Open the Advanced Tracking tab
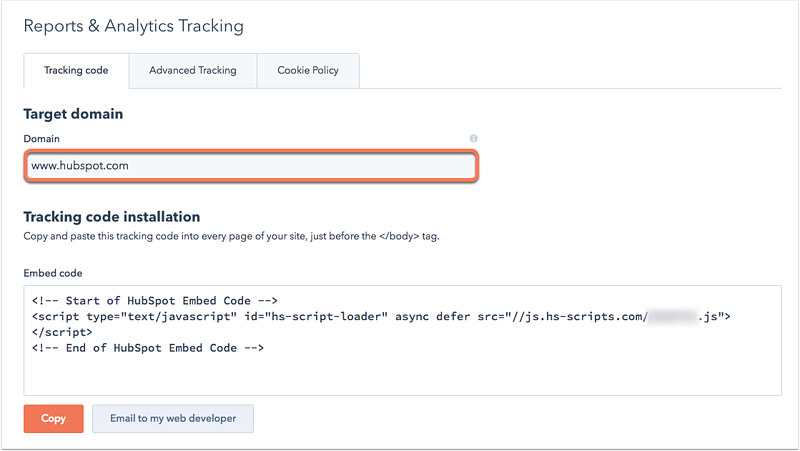 click(192, 71)
